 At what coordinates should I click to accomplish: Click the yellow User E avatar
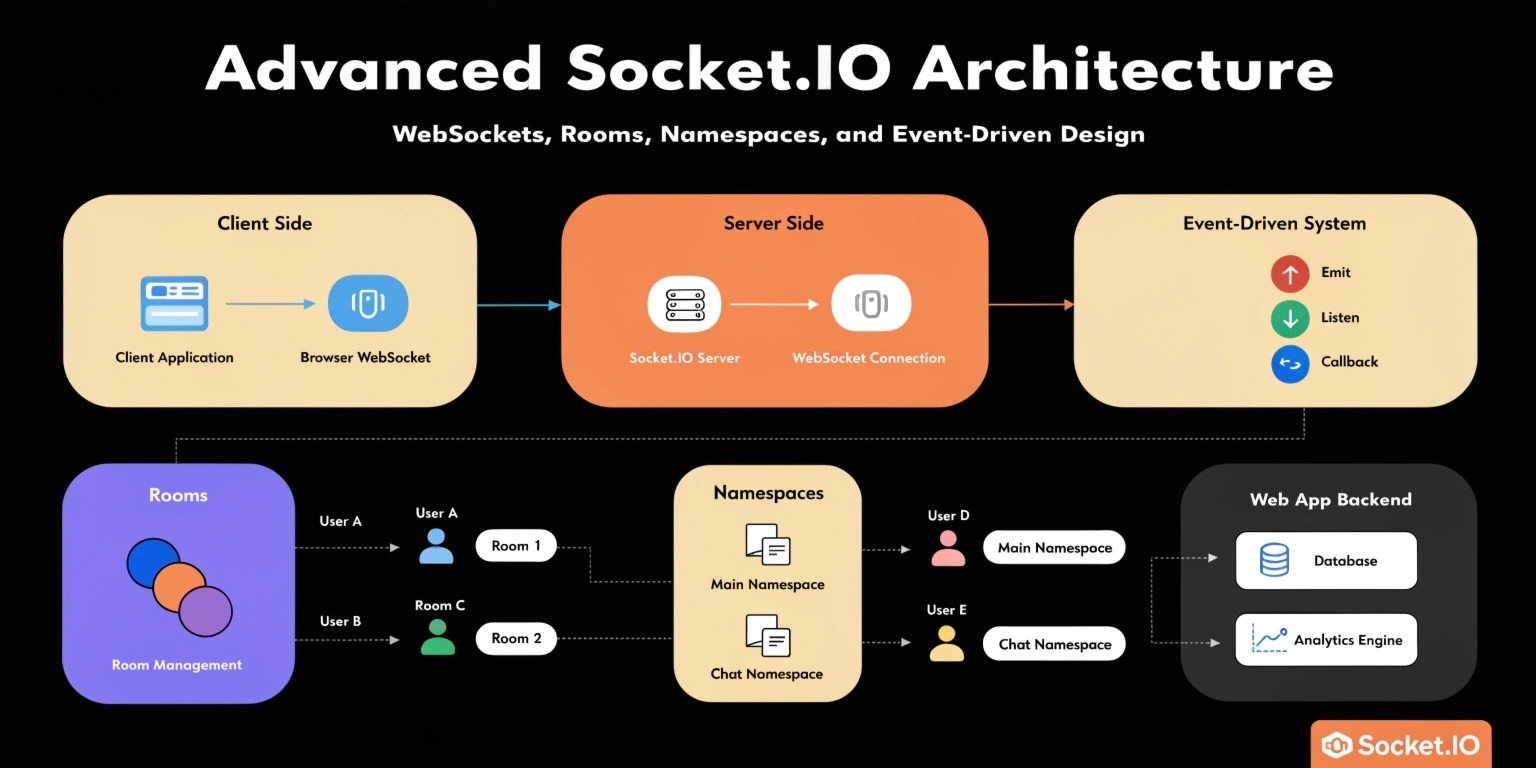(x=946, y=643)
